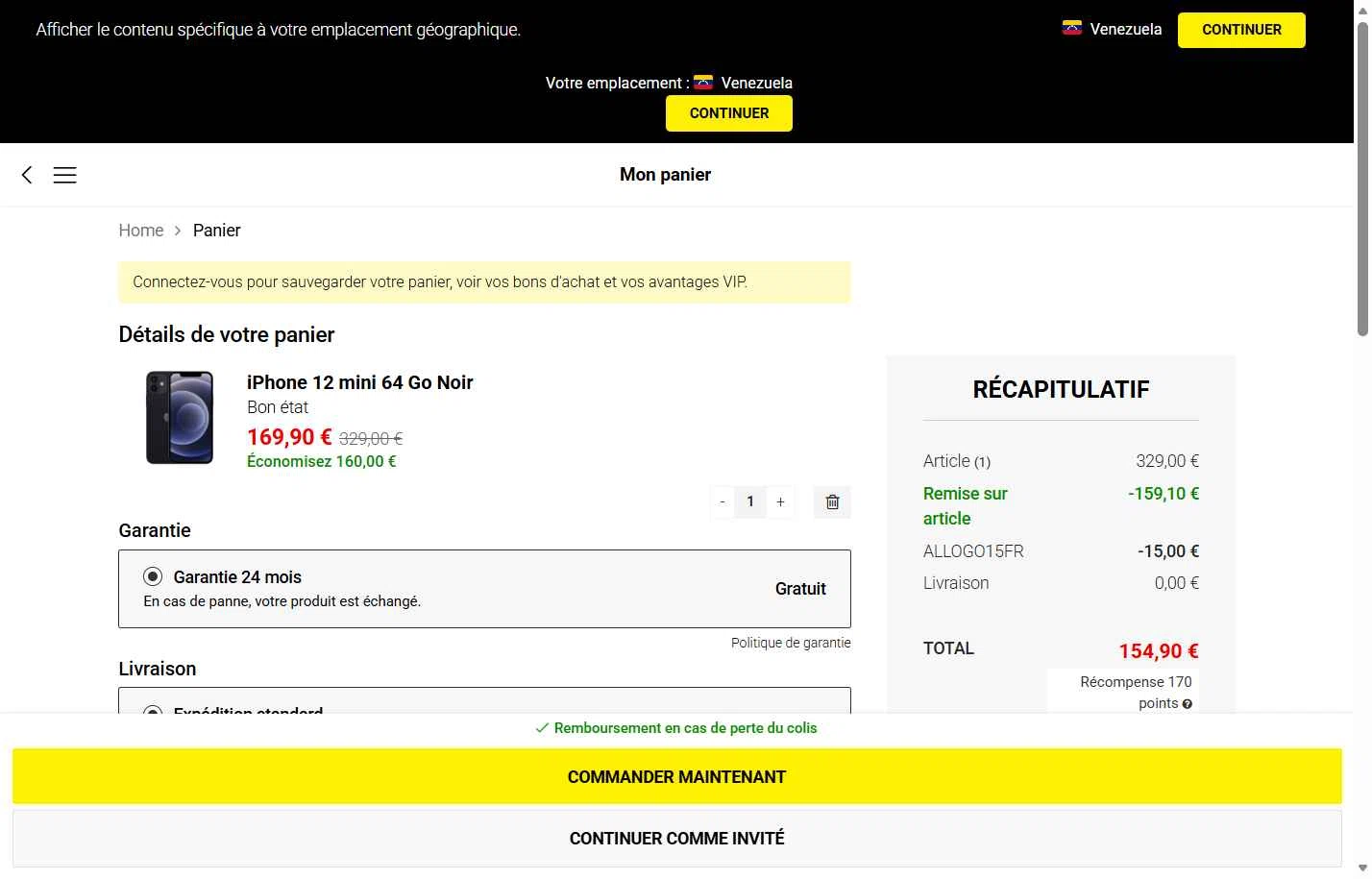Click the Venezuela flag in top banner
1372x879 pixels.
pyautogui.click(x=1072, y=28)
